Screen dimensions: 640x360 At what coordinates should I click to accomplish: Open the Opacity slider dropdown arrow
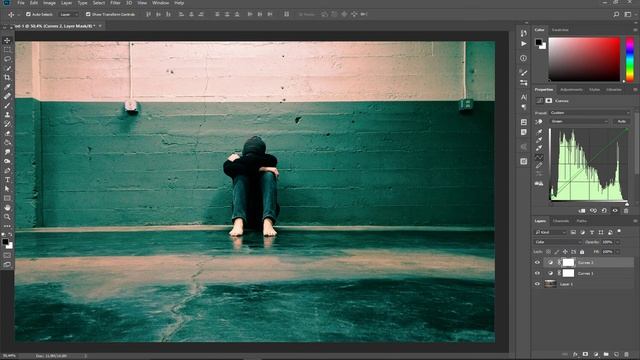pyautogui.click(x=618, y=242)
